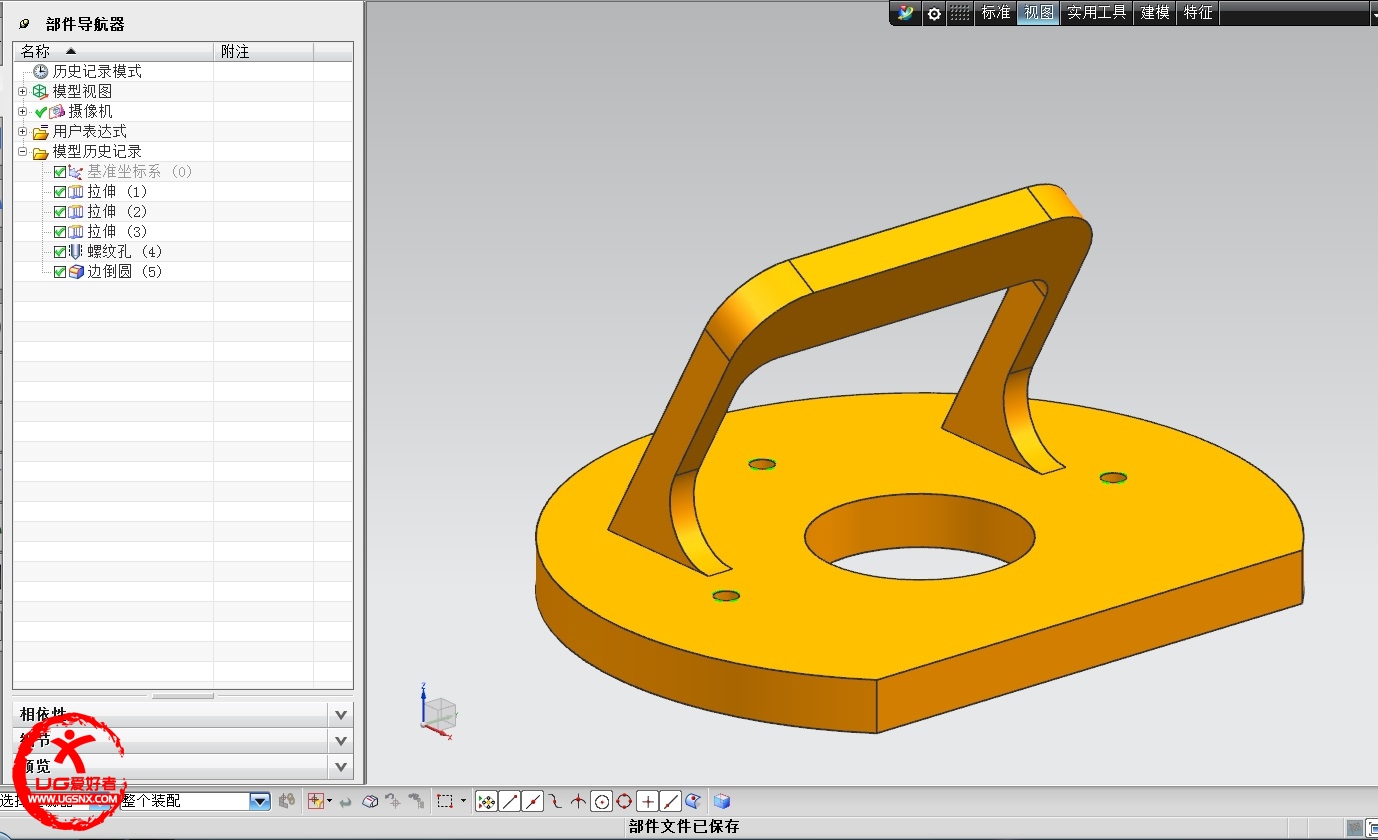Open the 整个装配 scope dropdown
The image size is (1378, 840).
(x=260, y=801)
